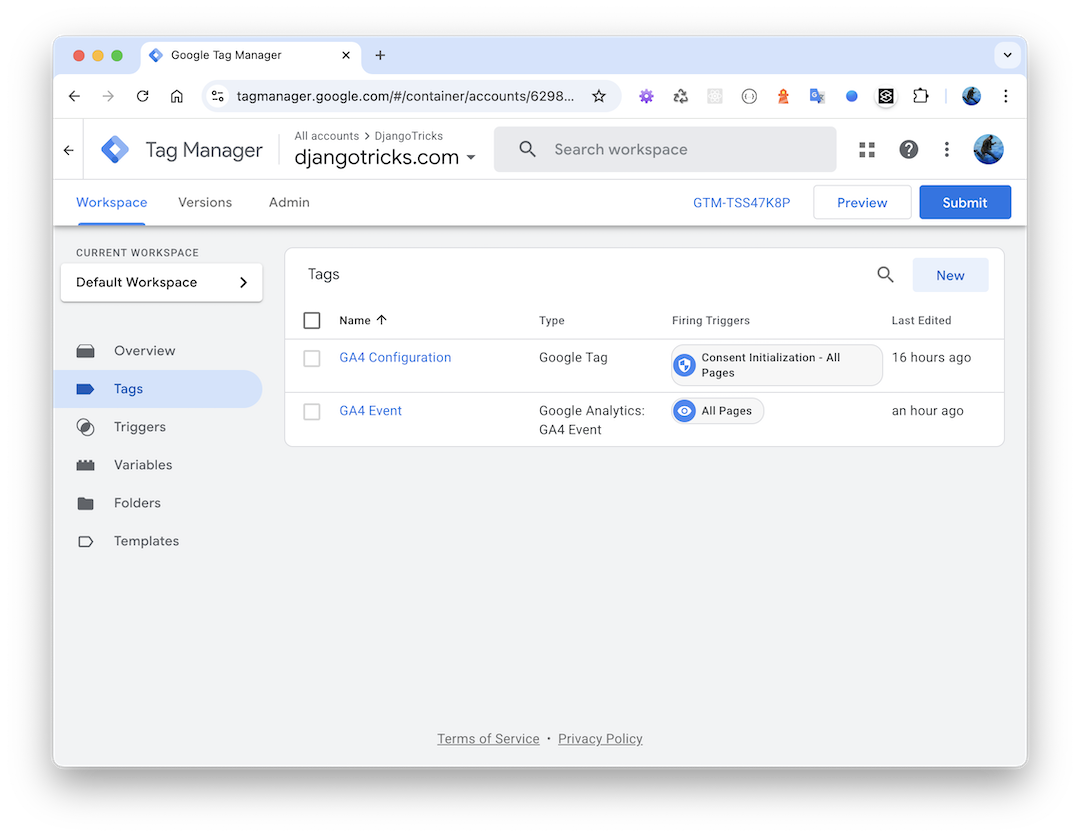1080x837 pixels.
Task: Click the recycle arrows browser extension
Action: [681, 96]
